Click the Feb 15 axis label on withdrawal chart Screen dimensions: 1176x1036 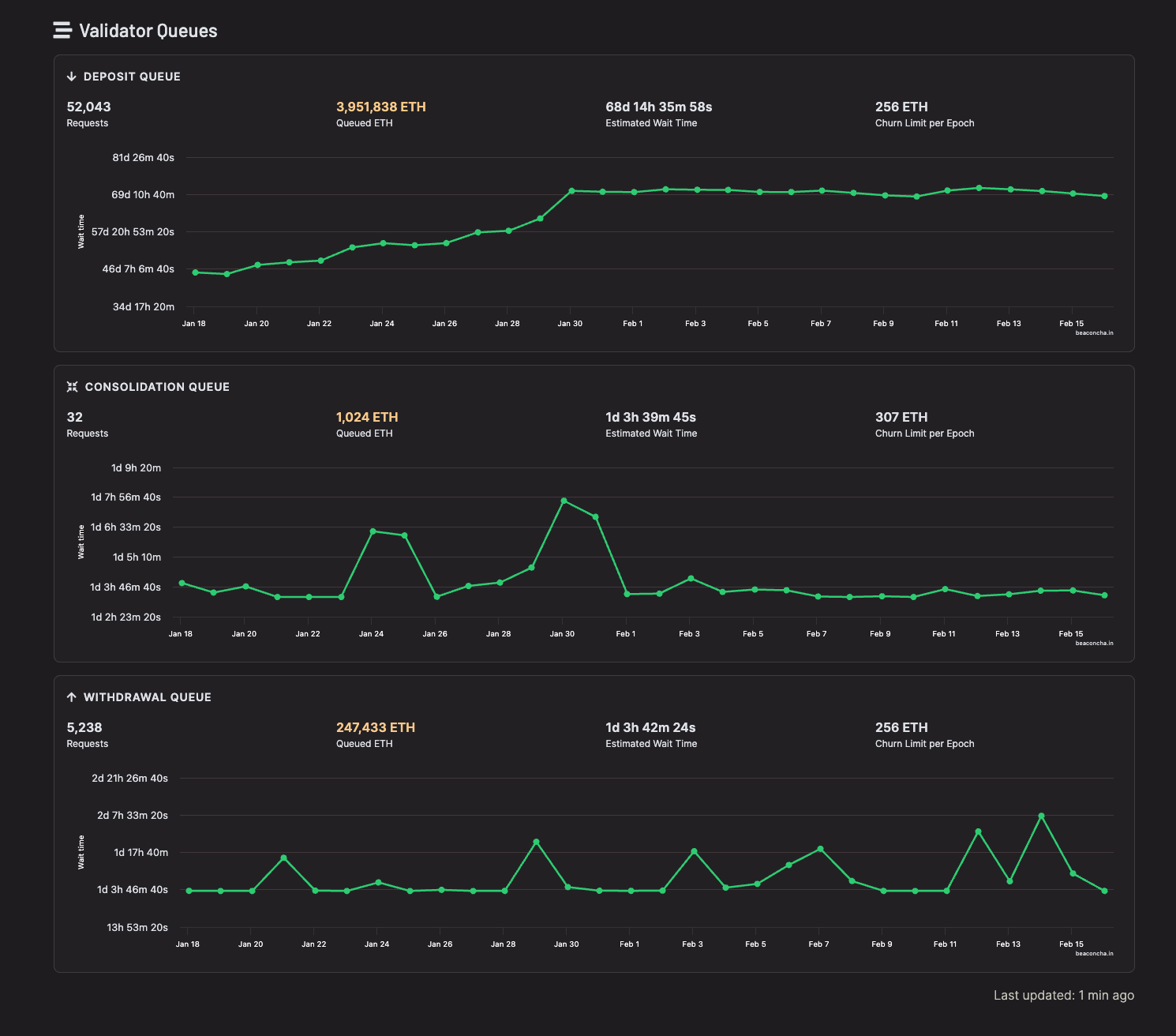pyautogui.click(x=1070, y=944)
